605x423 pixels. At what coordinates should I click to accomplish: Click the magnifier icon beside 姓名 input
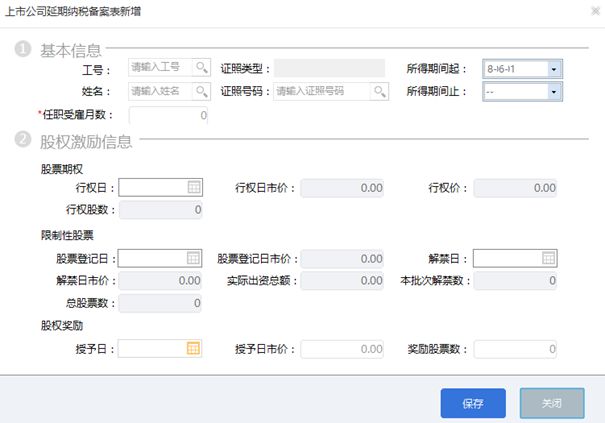point(201,91)
